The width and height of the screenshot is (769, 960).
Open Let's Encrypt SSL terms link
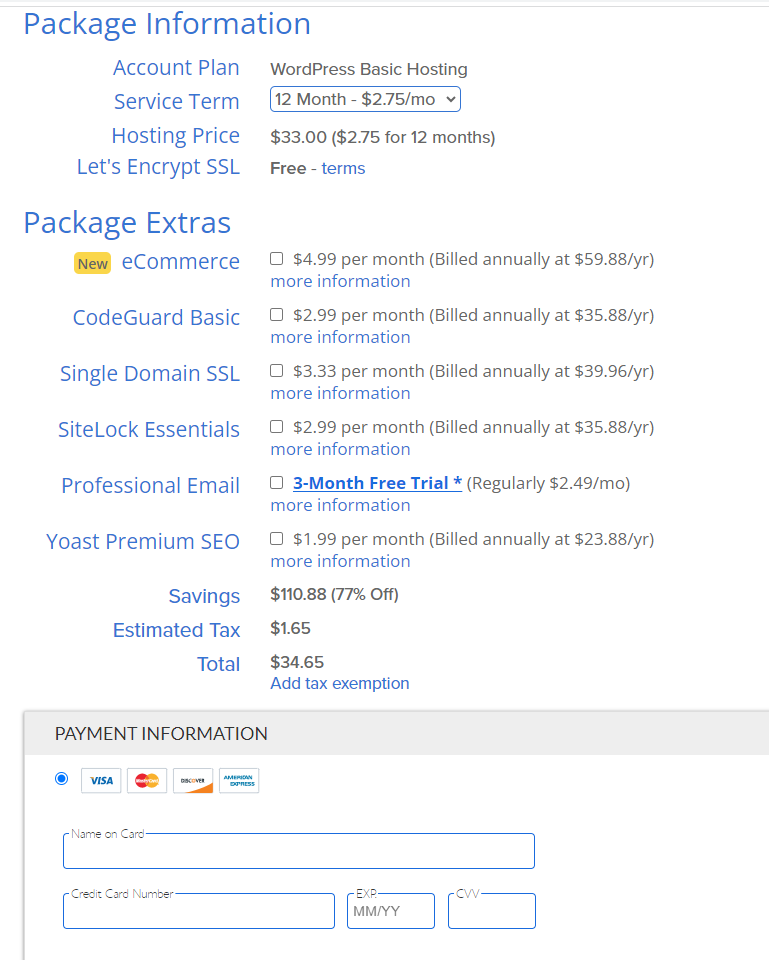click(343, 168)
